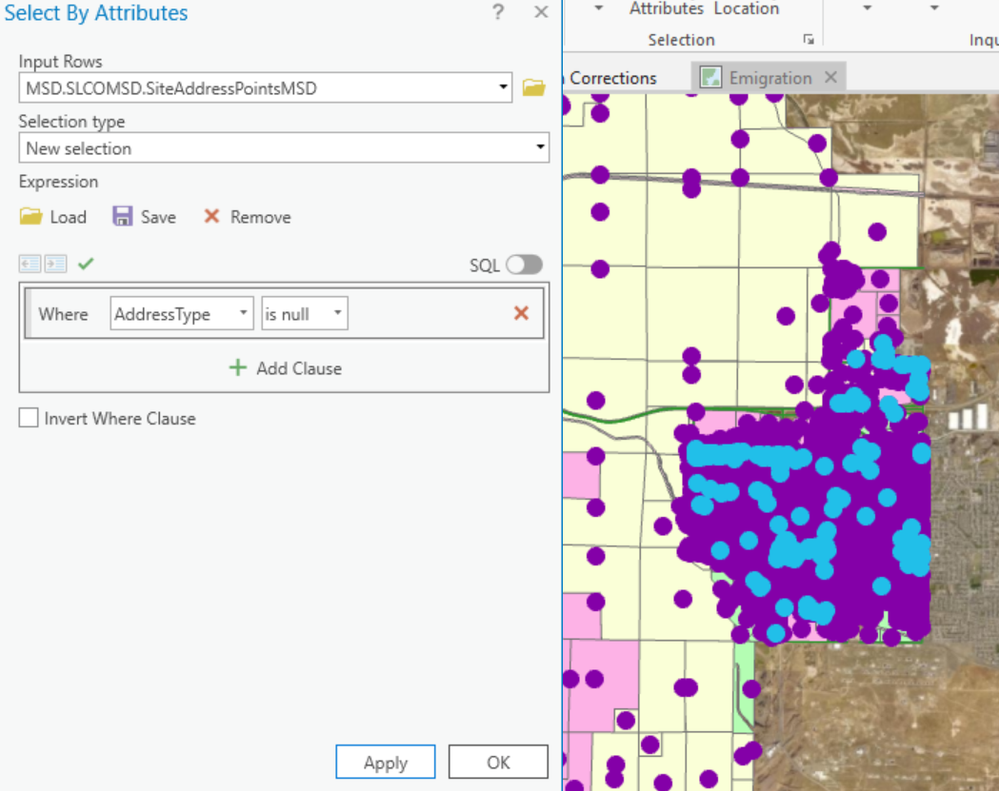Save the current expression
The width and height of the screenshot is (999, 791).
click(x=145, y=217)
